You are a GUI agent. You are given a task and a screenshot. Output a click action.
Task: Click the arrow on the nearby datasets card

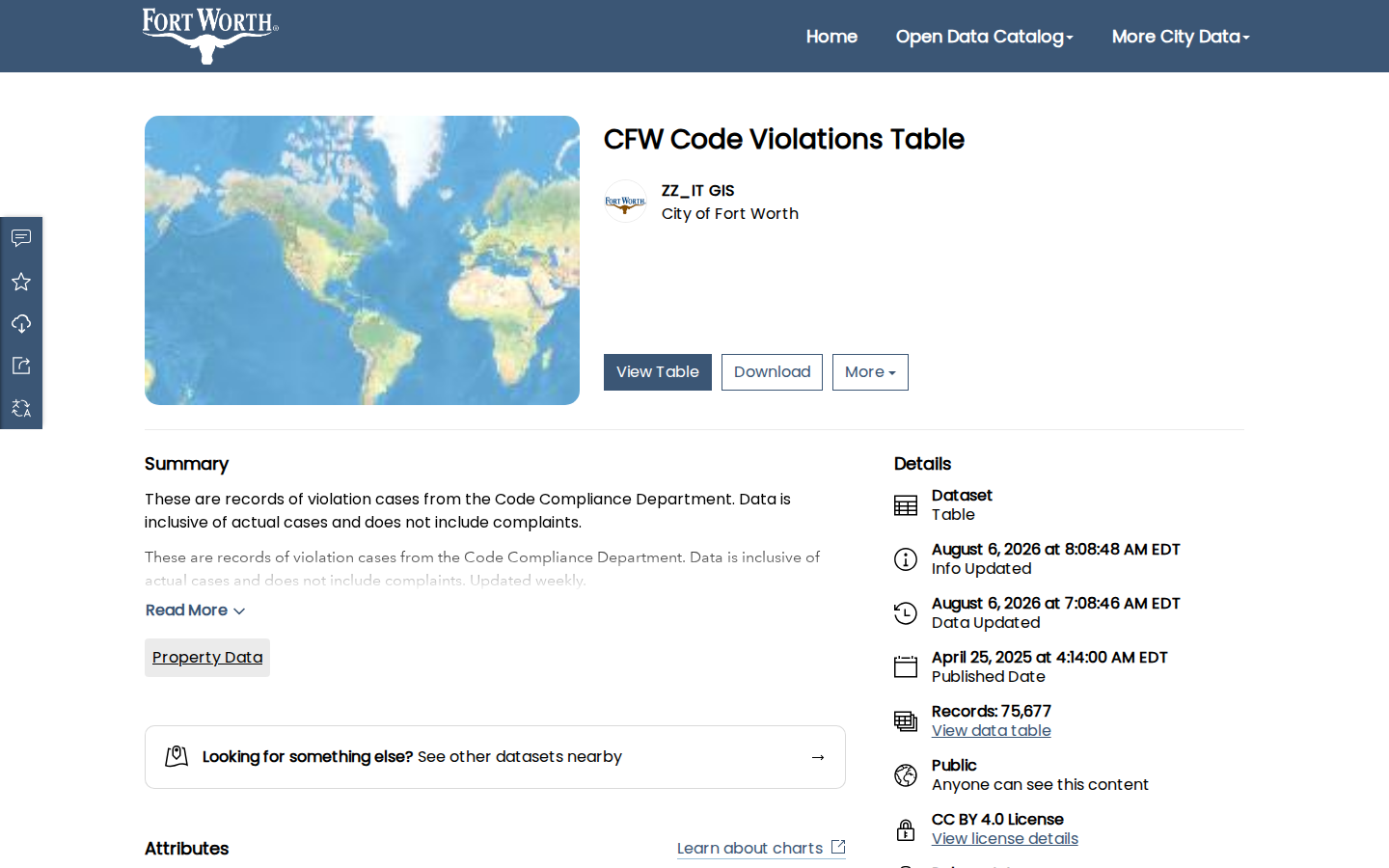coord(818,757)
